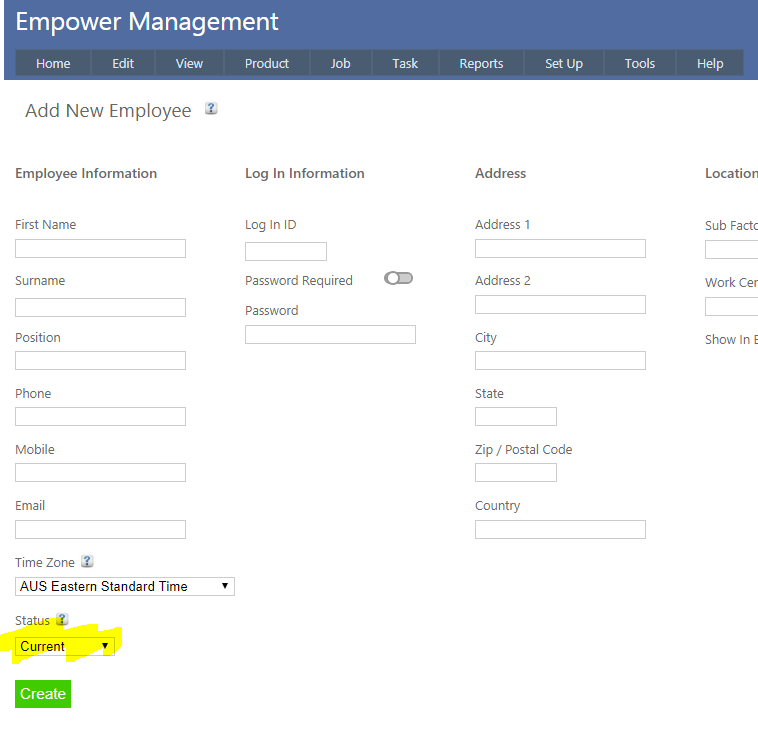Click the Status help icon
The image size is (758, 737).
click(x=62, y=620)
